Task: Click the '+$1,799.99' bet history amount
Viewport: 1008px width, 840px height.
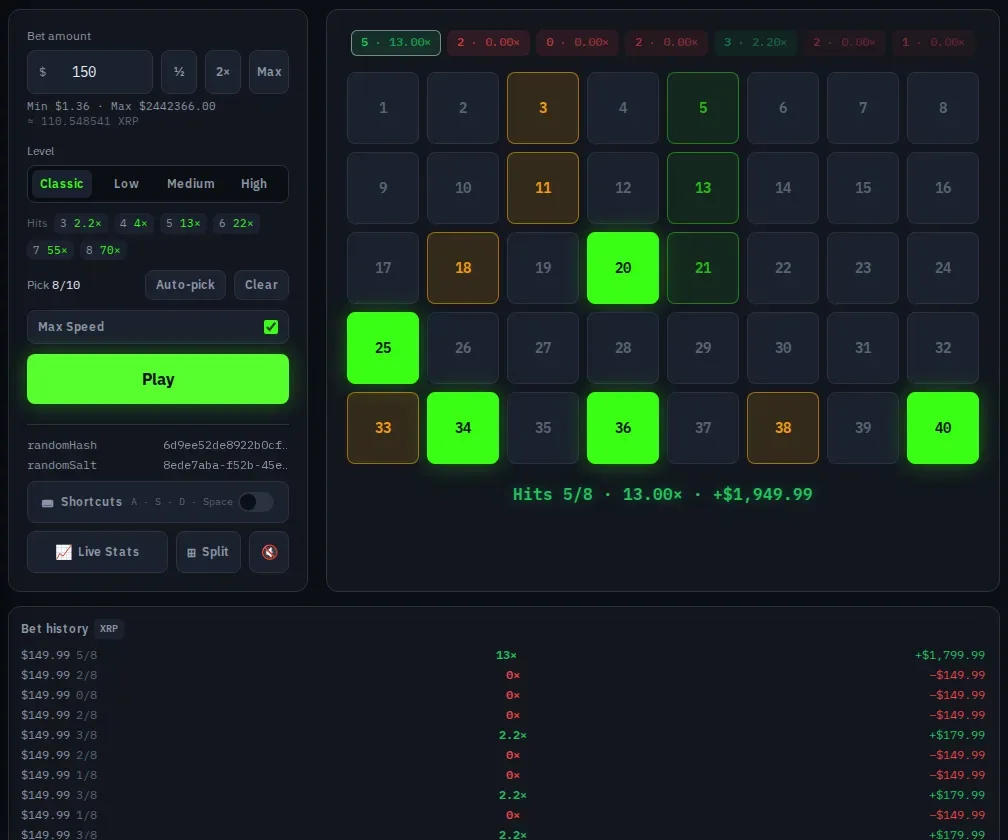Action: (950, 655)
